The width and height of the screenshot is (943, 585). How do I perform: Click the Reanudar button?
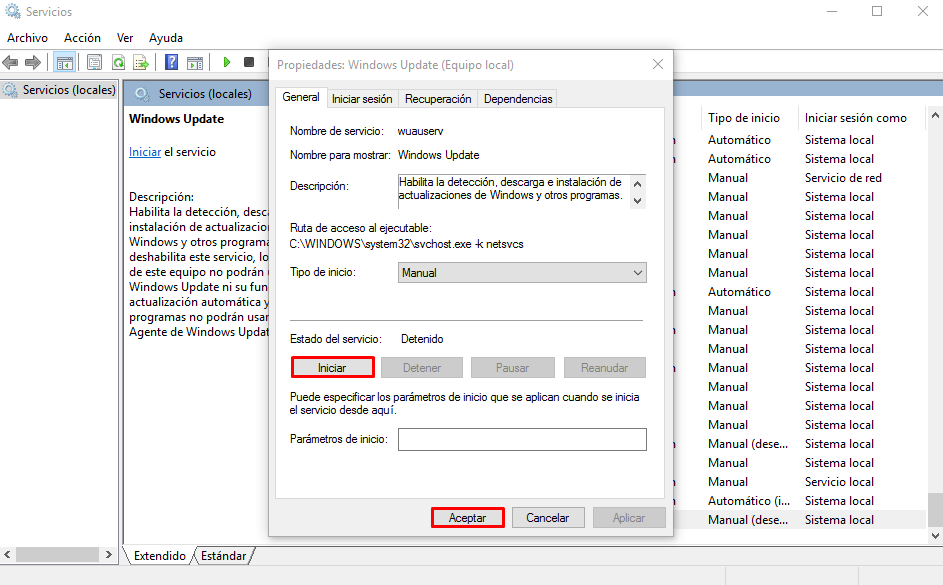tap(604, 367)
